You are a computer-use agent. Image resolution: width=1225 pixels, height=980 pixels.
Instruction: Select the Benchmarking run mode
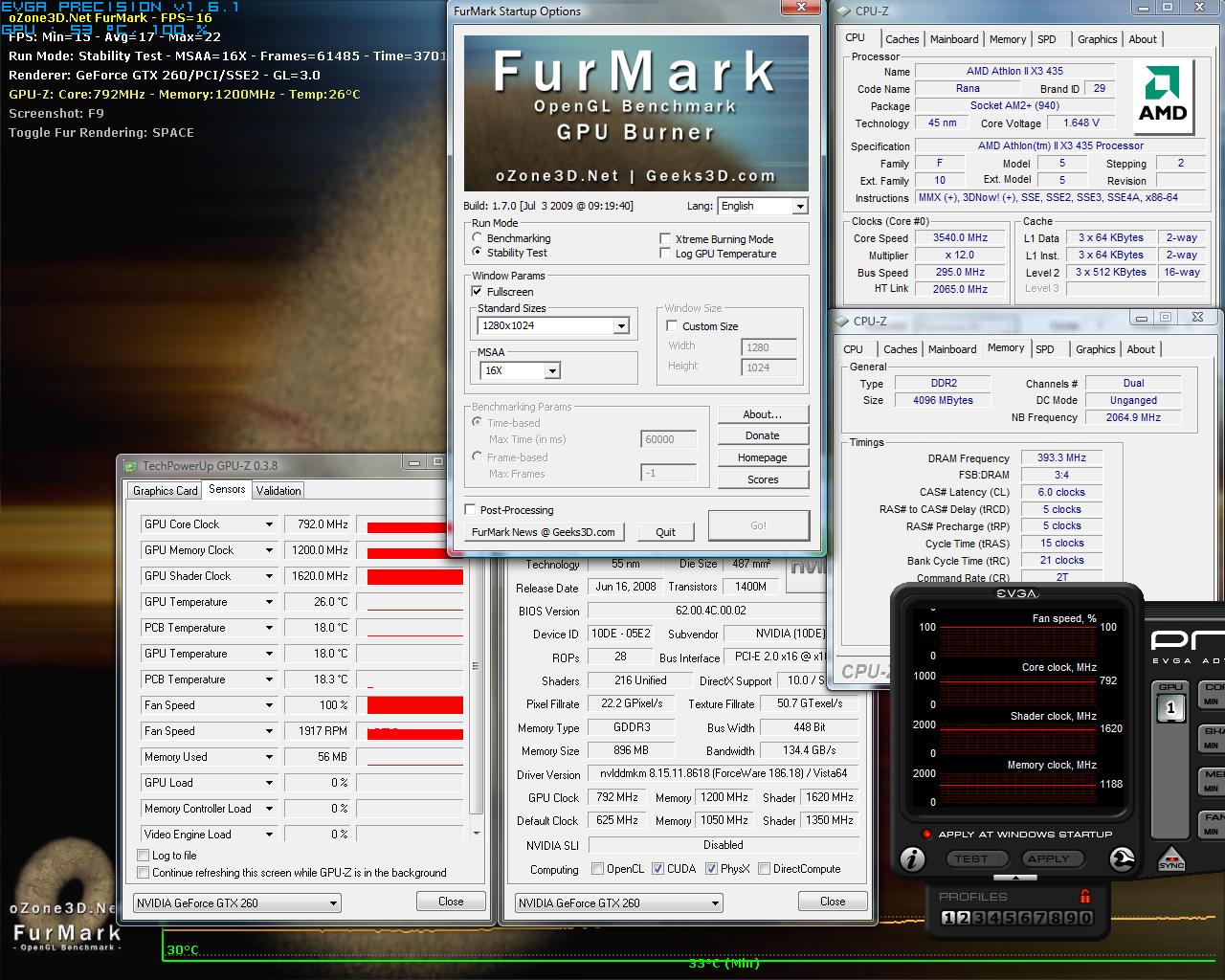pyautogui.click(x=478, y=237)
